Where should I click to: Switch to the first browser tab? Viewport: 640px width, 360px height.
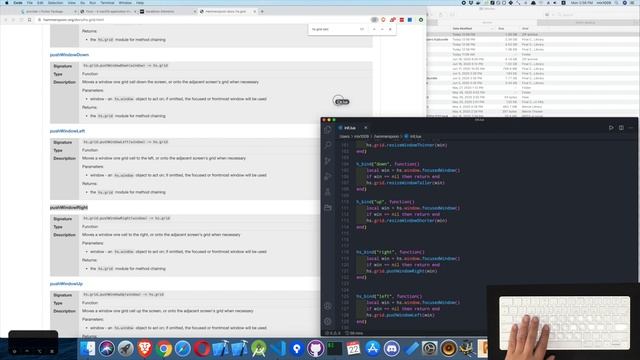click(48, 11)
